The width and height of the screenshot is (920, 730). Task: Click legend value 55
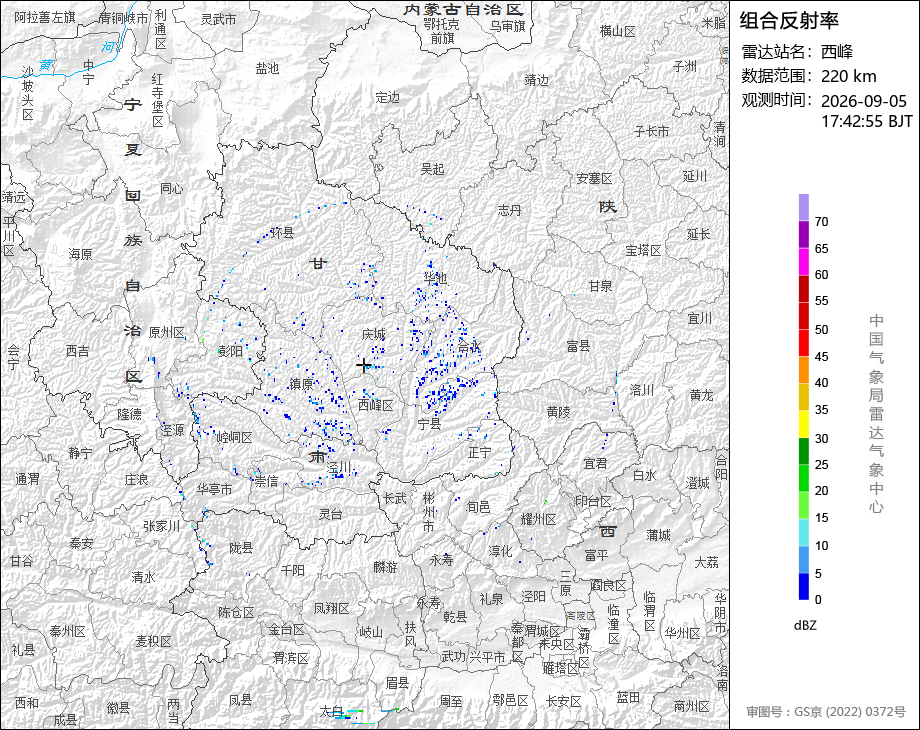click(821, 301)
